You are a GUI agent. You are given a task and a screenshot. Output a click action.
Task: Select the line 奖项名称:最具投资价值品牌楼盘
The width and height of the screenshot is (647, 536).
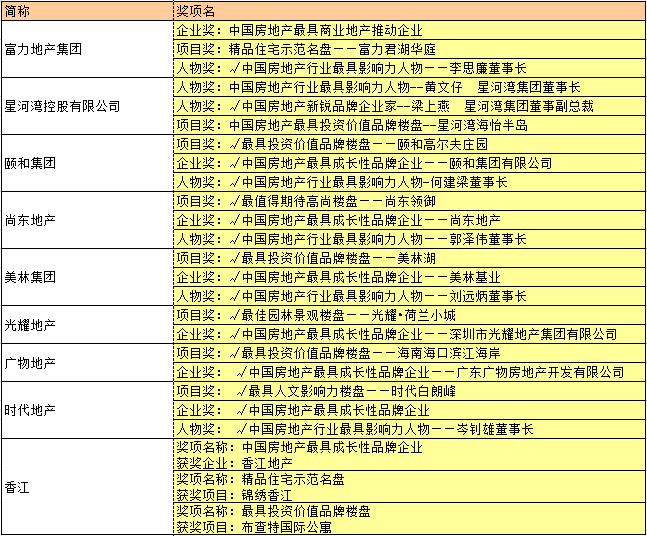[273, 511]
